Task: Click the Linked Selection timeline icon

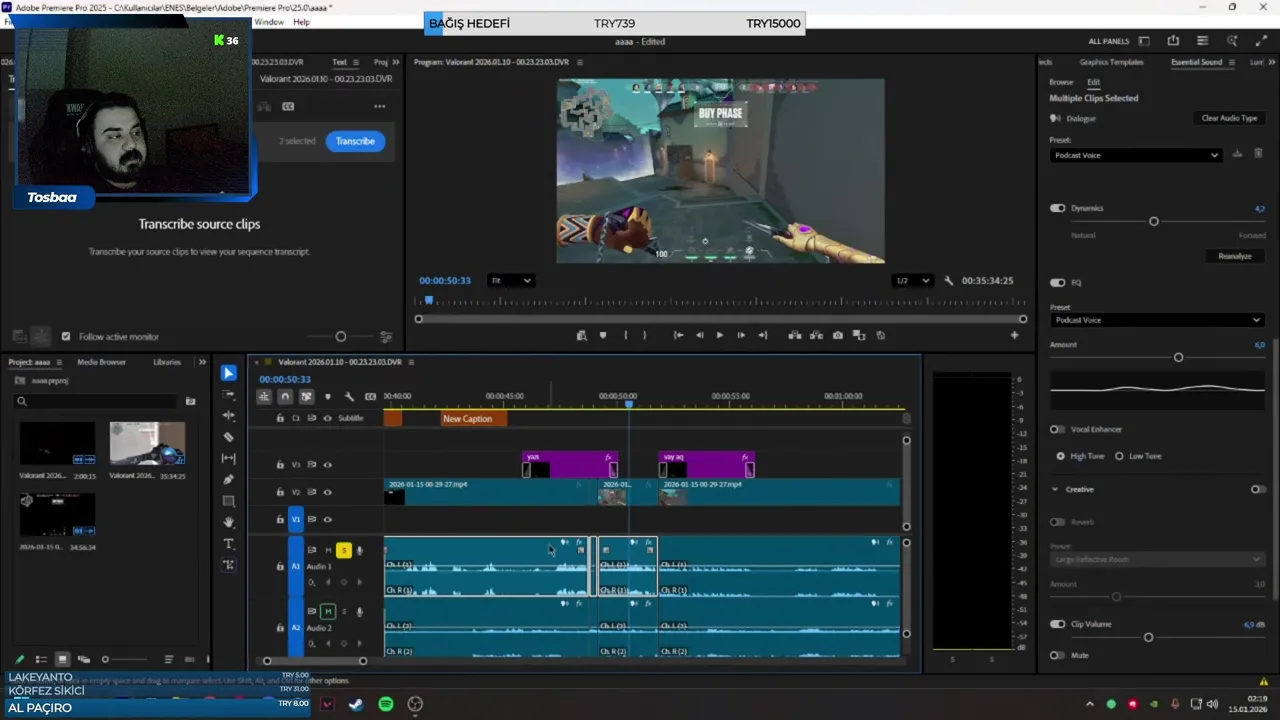Action: pyautogui.click(x=306, y=397)
